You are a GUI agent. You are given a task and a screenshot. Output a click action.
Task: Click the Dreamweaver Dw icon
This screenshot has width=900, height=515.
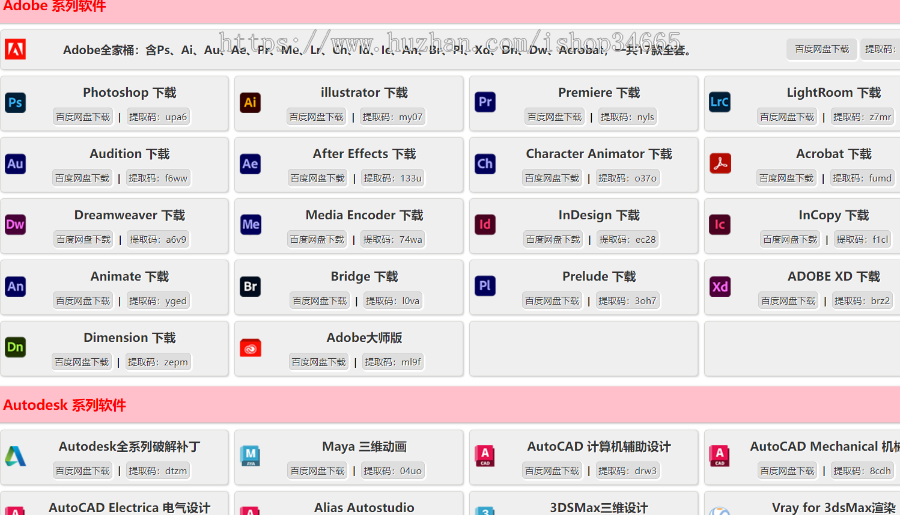coord(15,224)
